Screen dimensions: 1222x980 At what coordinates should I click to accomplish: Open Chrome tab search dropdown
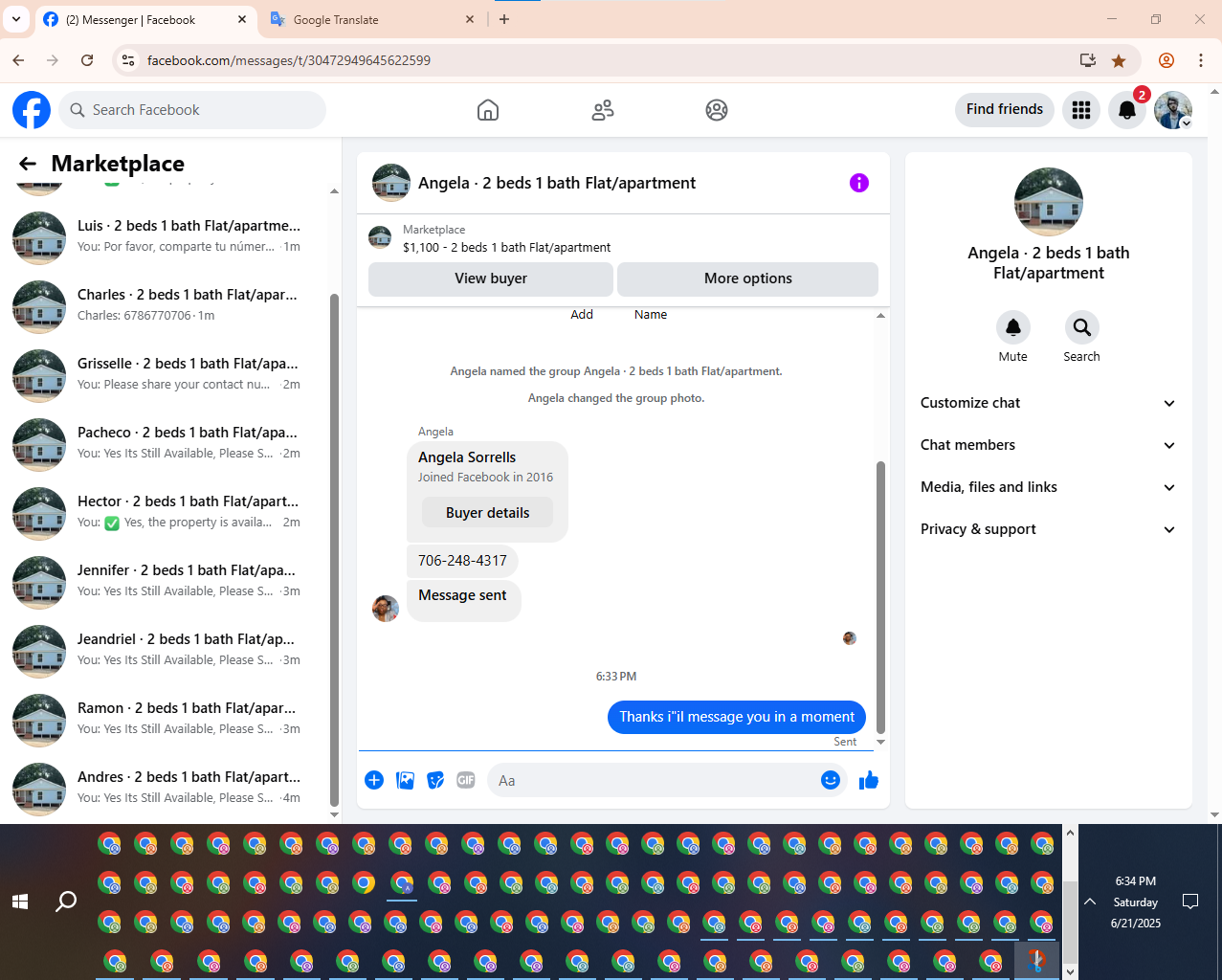(16, 19)
